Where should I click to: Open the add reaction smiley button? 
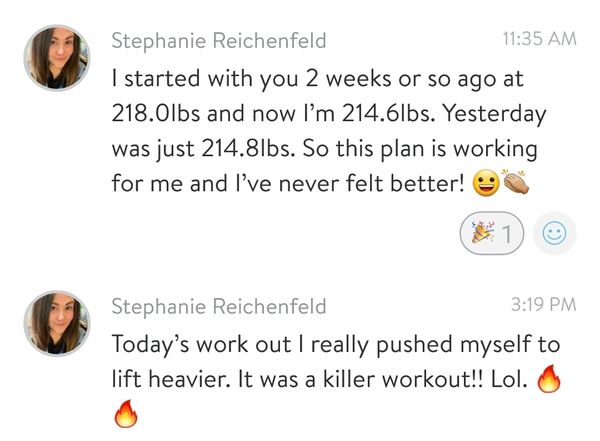554,233
